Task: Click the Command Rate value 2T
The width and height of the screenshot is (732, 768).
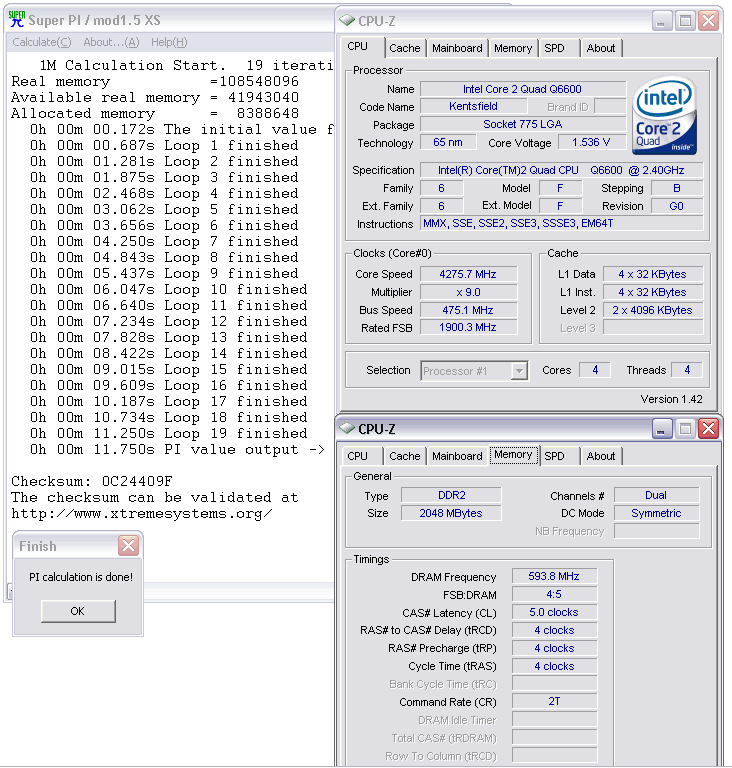Action: [554, 701]
